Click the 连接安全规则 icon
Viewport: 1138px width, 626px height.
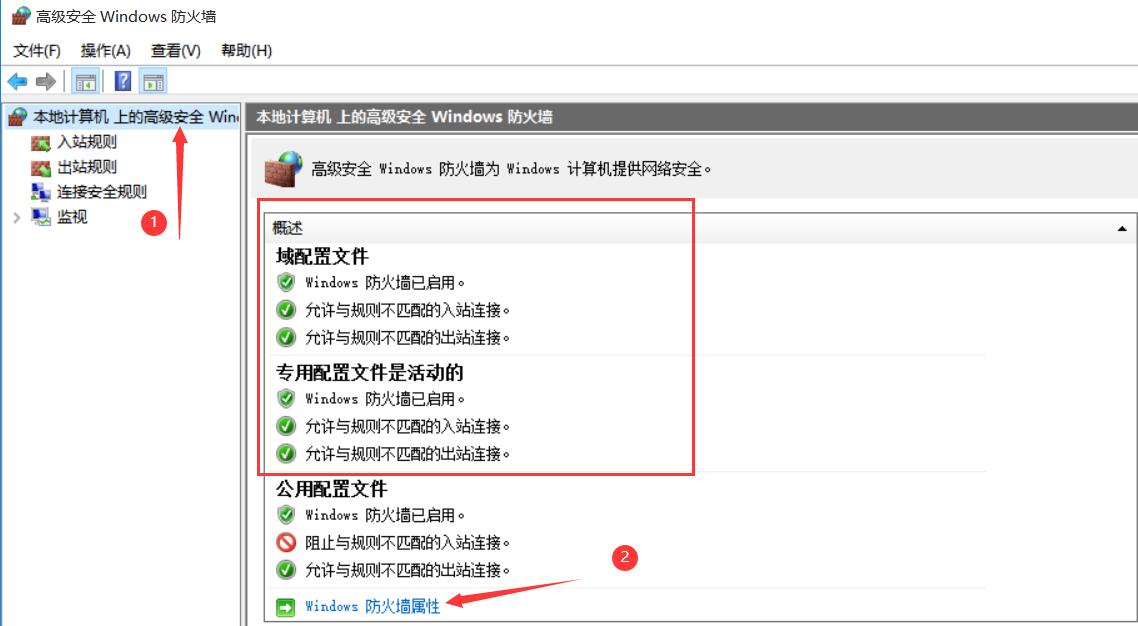[x=41, y=192]
